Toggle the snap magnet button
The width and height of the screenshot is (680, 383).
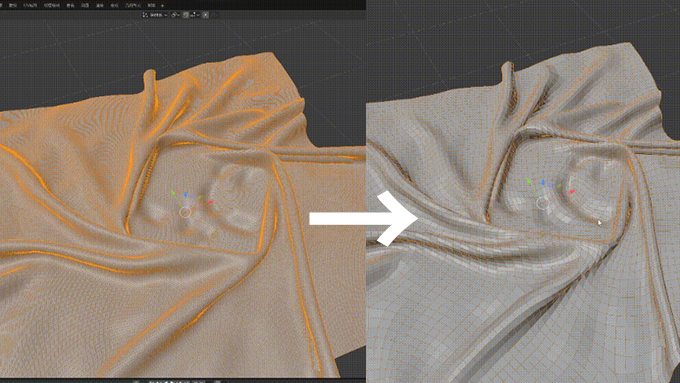coord(186,15)
